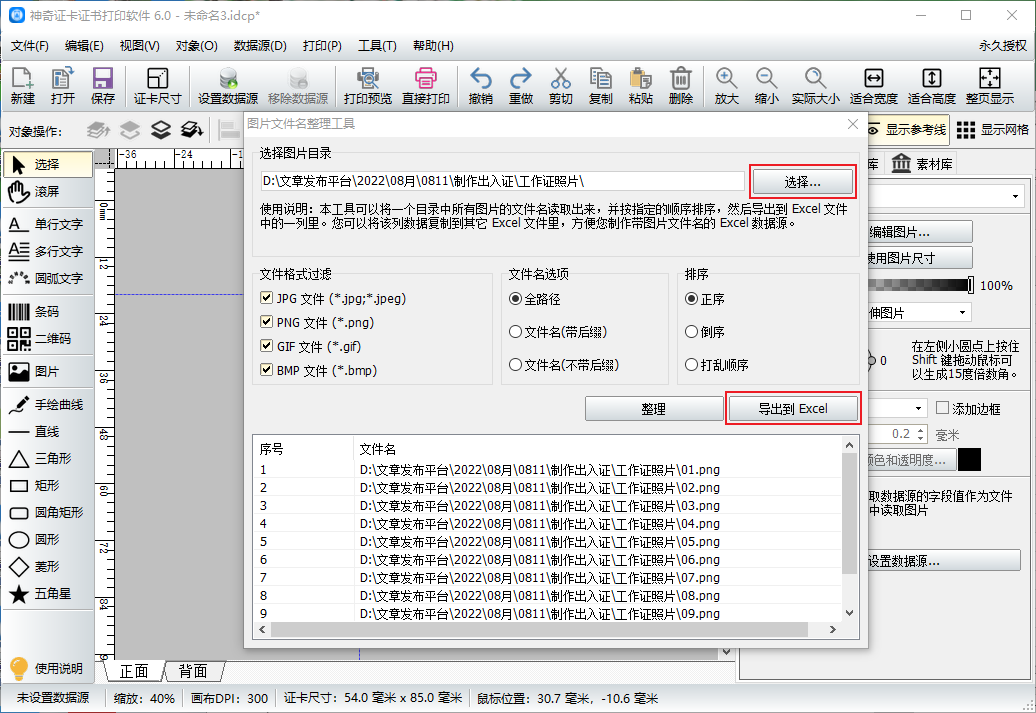
Task: Open the 编辑(E) menu
Action: (84, 46)
